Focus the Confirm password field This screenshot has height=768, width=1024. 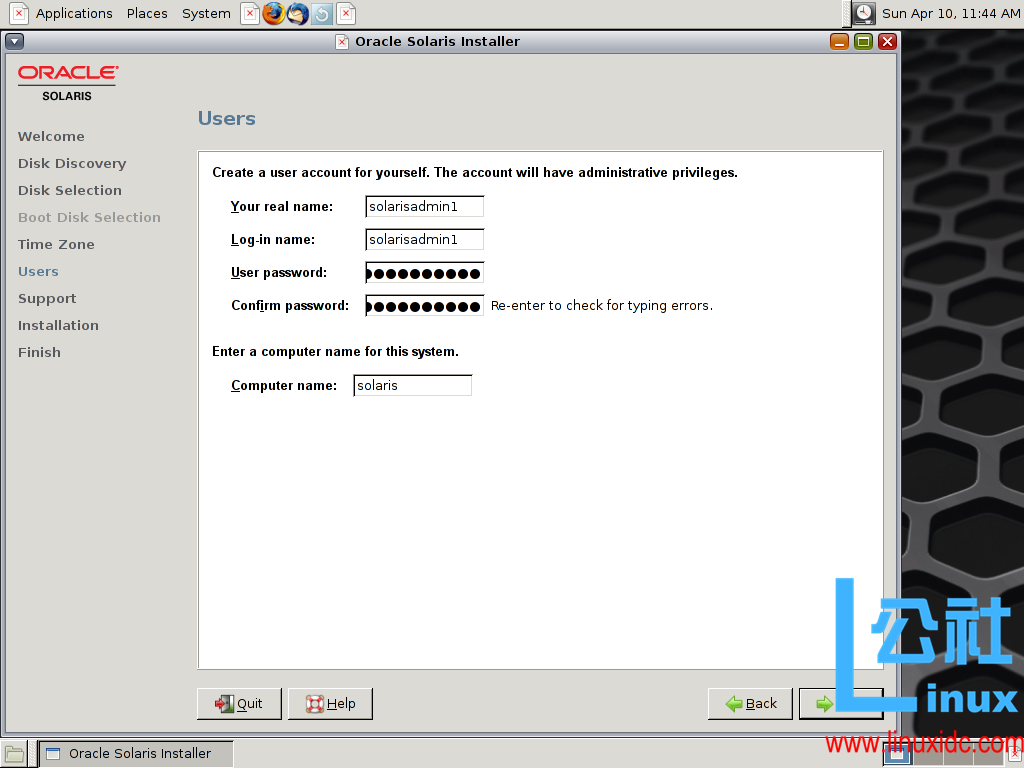point(424,306)
